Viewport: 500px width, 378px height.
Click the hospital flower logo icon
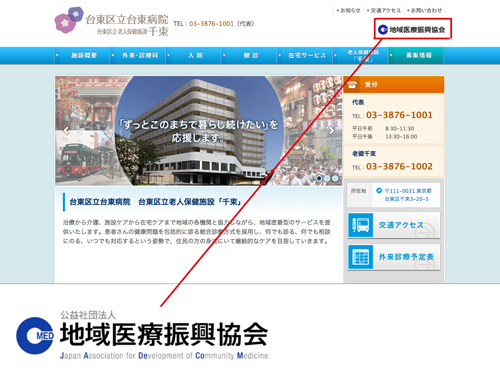point(69,20)
